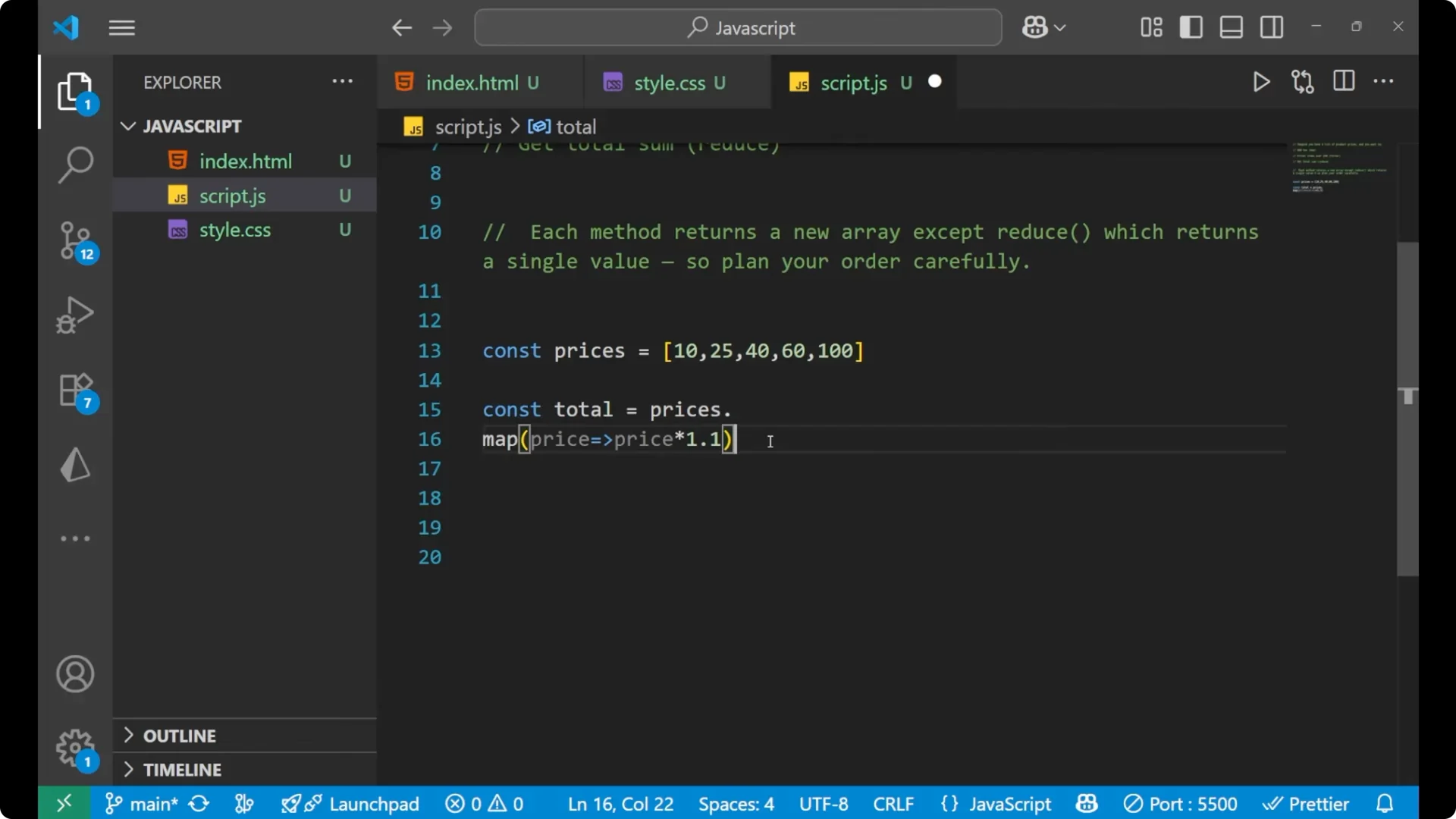The height and width of the screenshot is (819, 1456).
Task: Switch to the style.css tab
Action: (675, 83)
